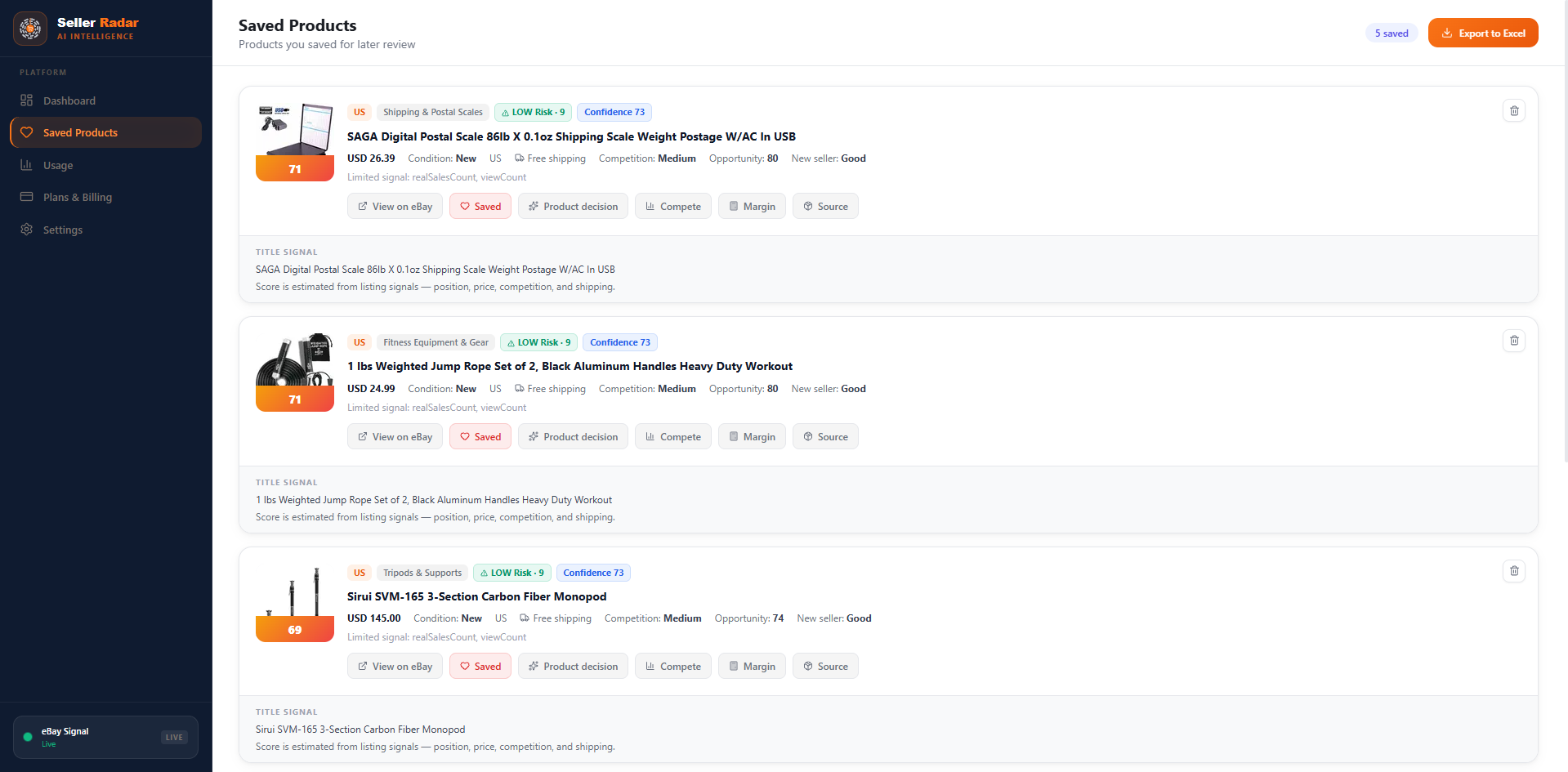Click Confidence 73 badge on SAGA Postal Scale
1568x772 pixels.
point(614,112)
